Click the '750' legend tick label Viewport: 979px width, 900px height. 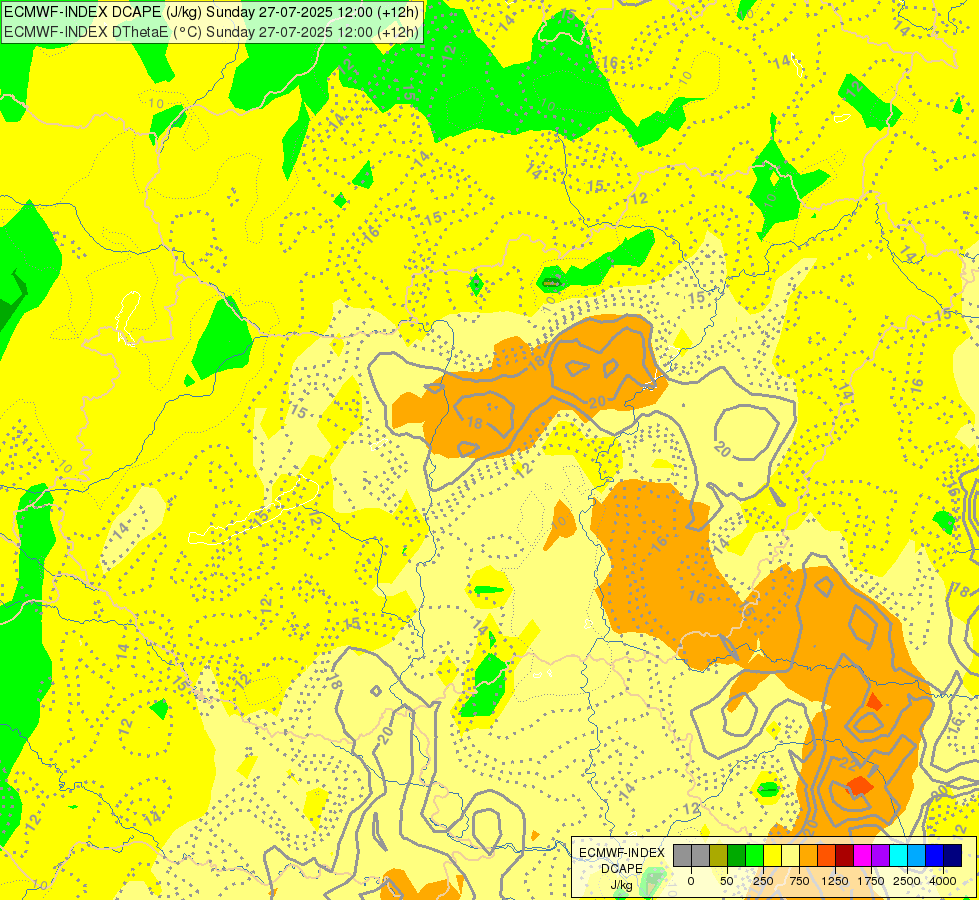tap(799, 881)
